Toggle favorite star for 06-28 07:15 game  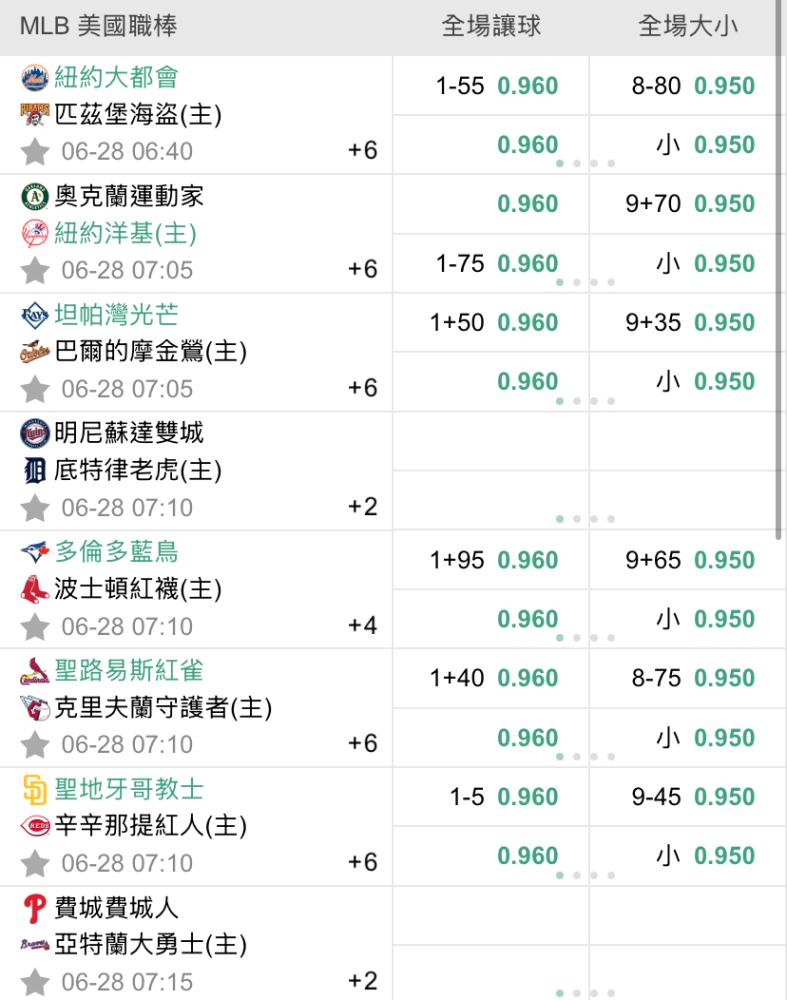point(35,982)
